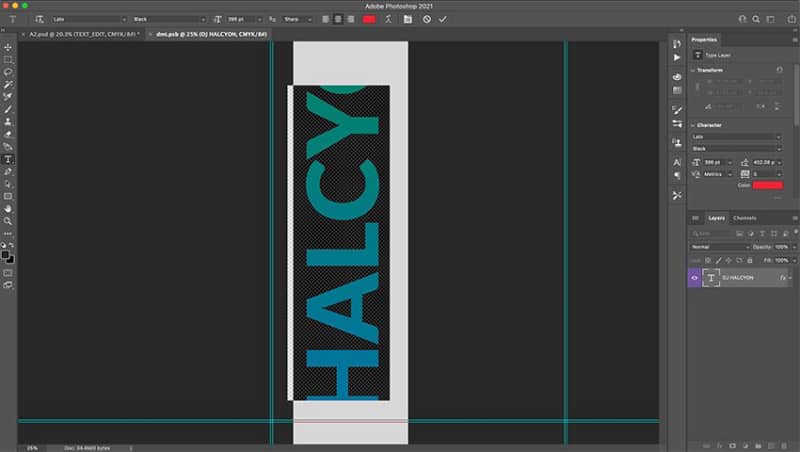The width and height of the screenshot is (800, 452).
Task: Switch to the Channels tab
Action: (744, 218)
